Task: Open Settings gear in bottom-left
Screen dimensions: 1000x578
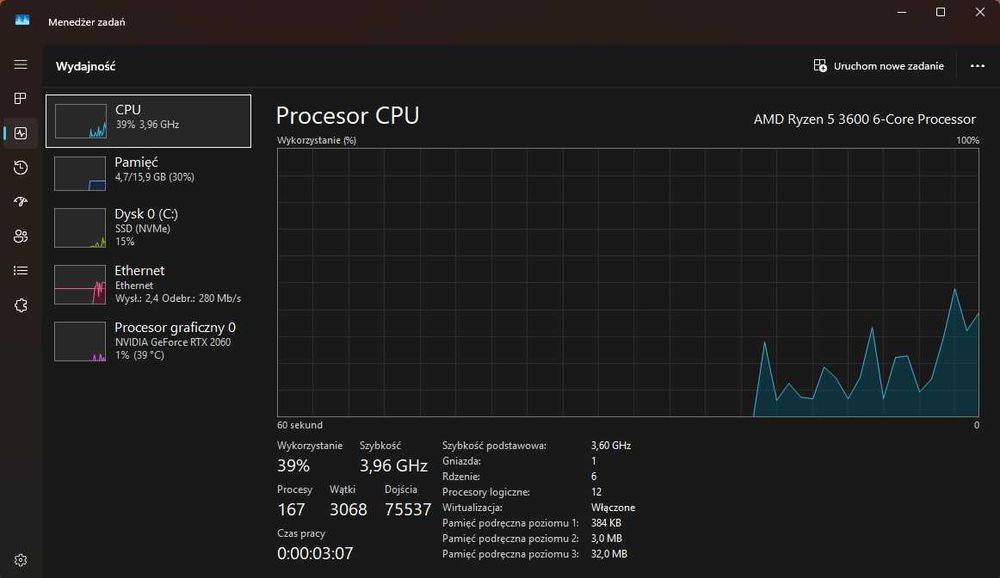Action: point(20,560)
